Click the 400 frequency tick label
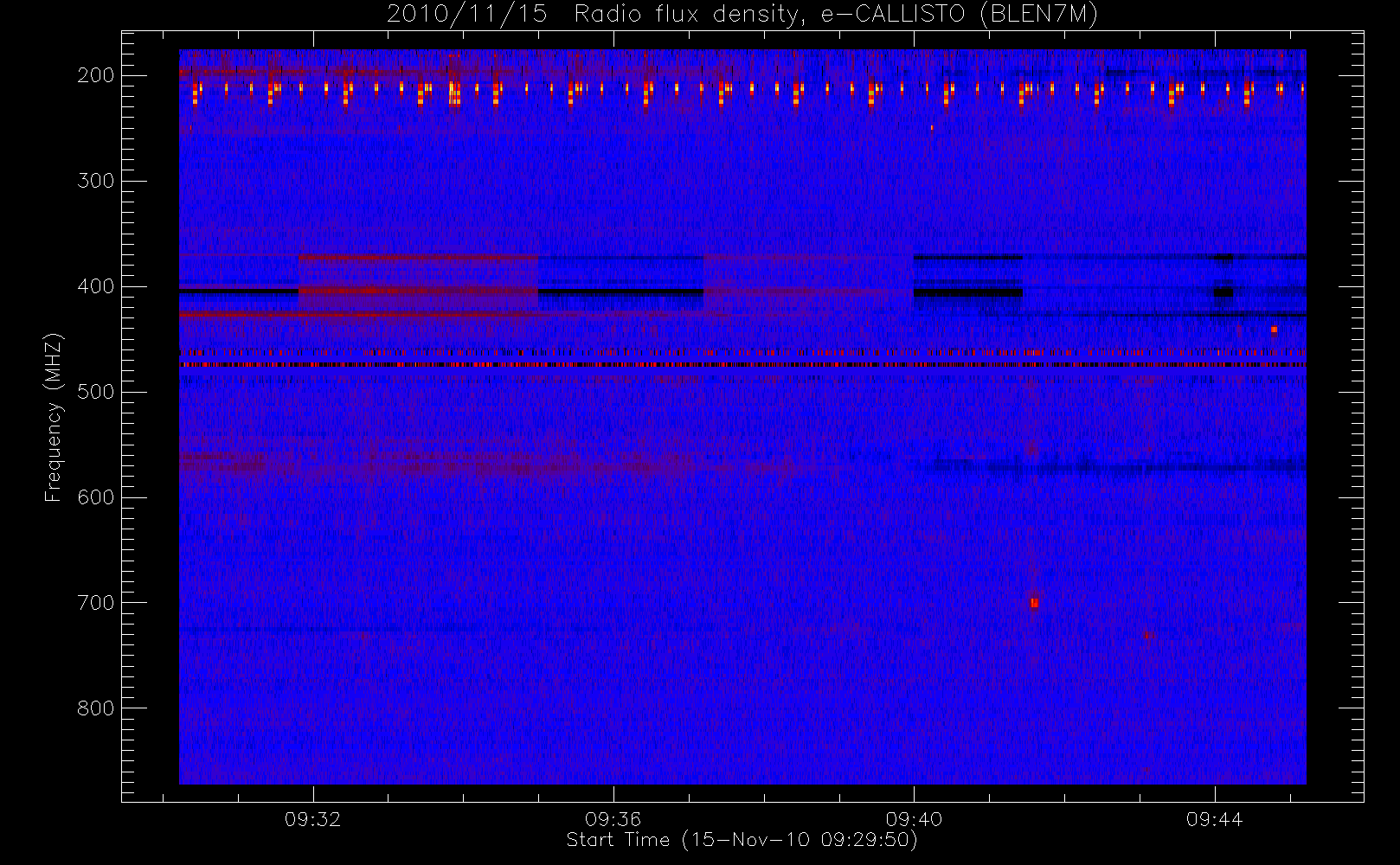 tap(95, 286)
